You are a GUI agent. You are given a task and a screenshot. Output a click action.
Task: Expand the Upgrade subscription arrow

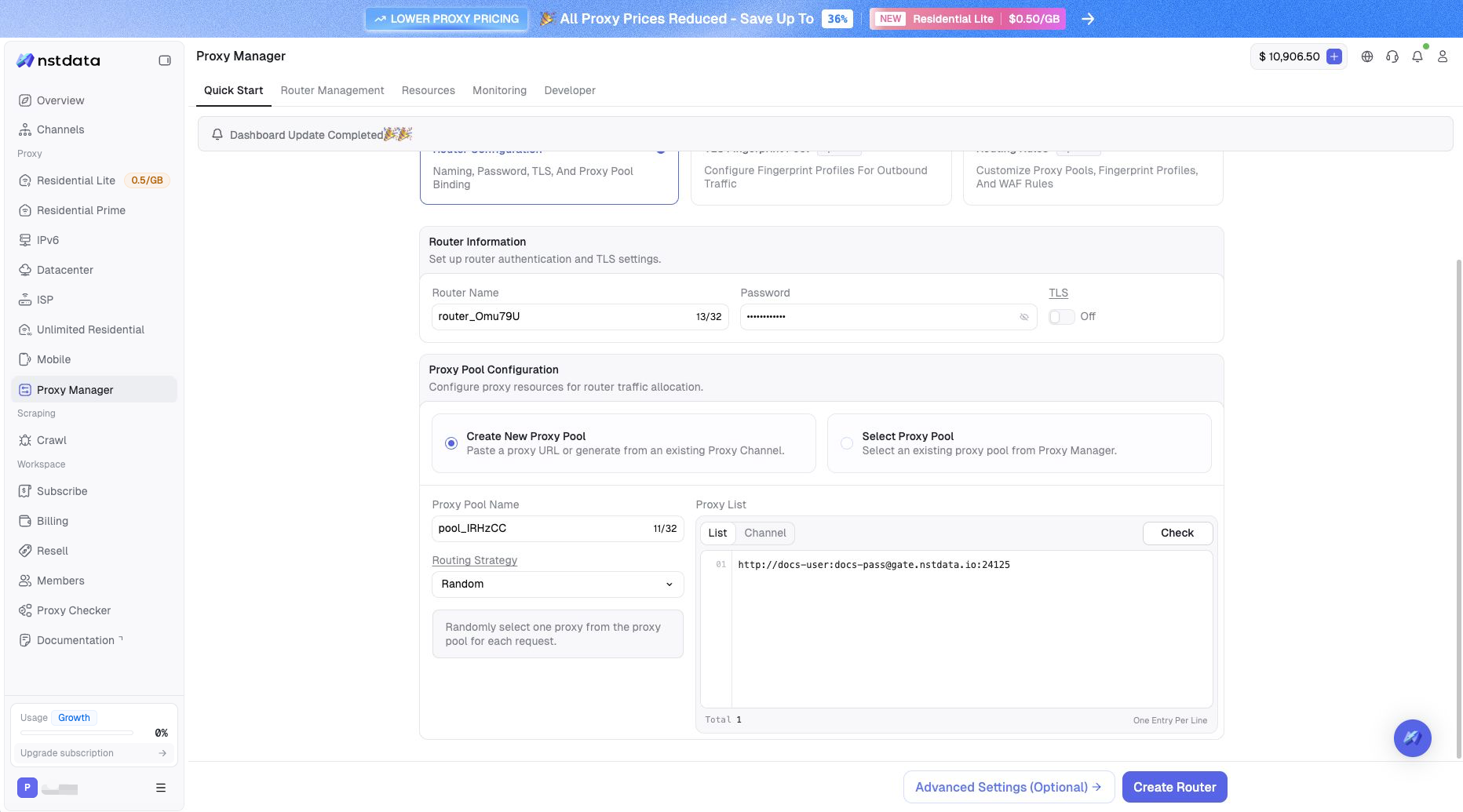coord(162,753)
